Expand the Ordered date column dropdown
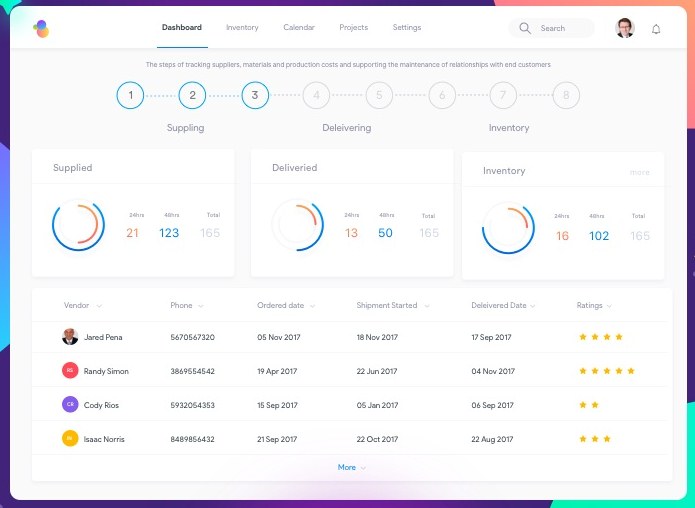Viewport: 695px width, 508px height. pyautogui.click(x=312, y=306)
